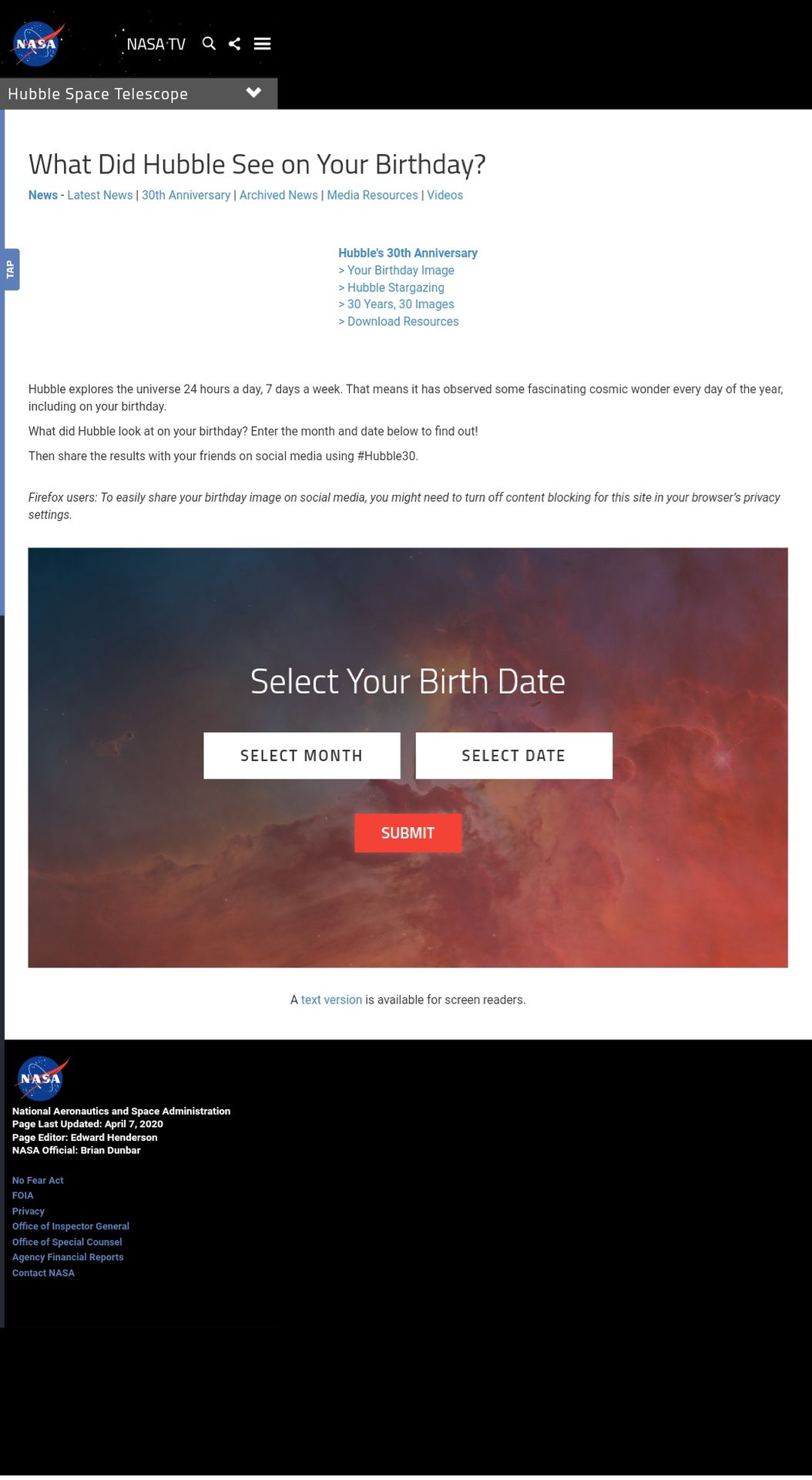Open 30 Years, 30 Images link

click(400, 304)
